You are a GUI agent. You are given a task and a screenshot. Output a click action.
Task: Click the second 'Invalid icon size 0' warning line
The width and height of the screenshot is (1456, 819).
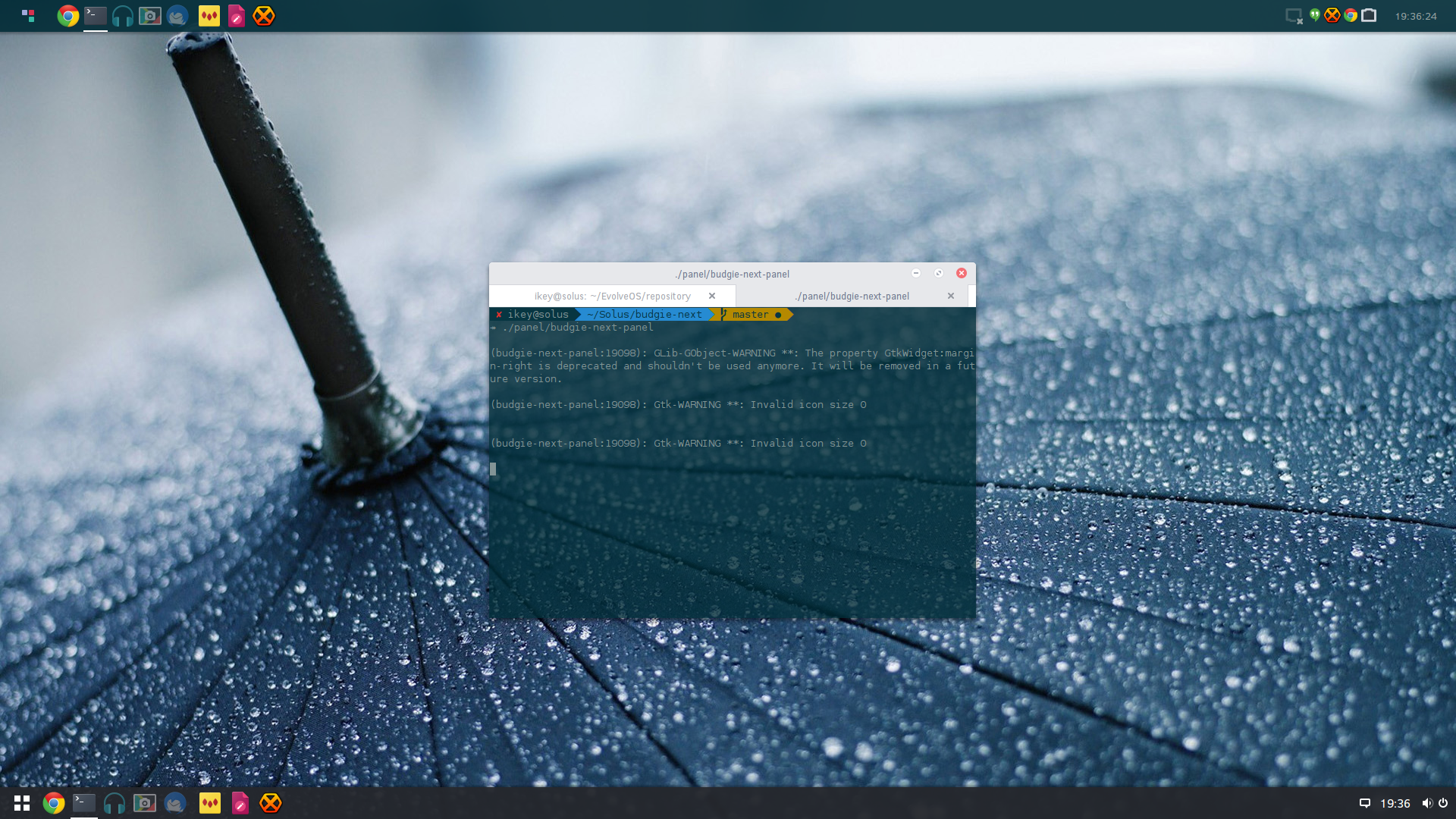coord(679,444)
